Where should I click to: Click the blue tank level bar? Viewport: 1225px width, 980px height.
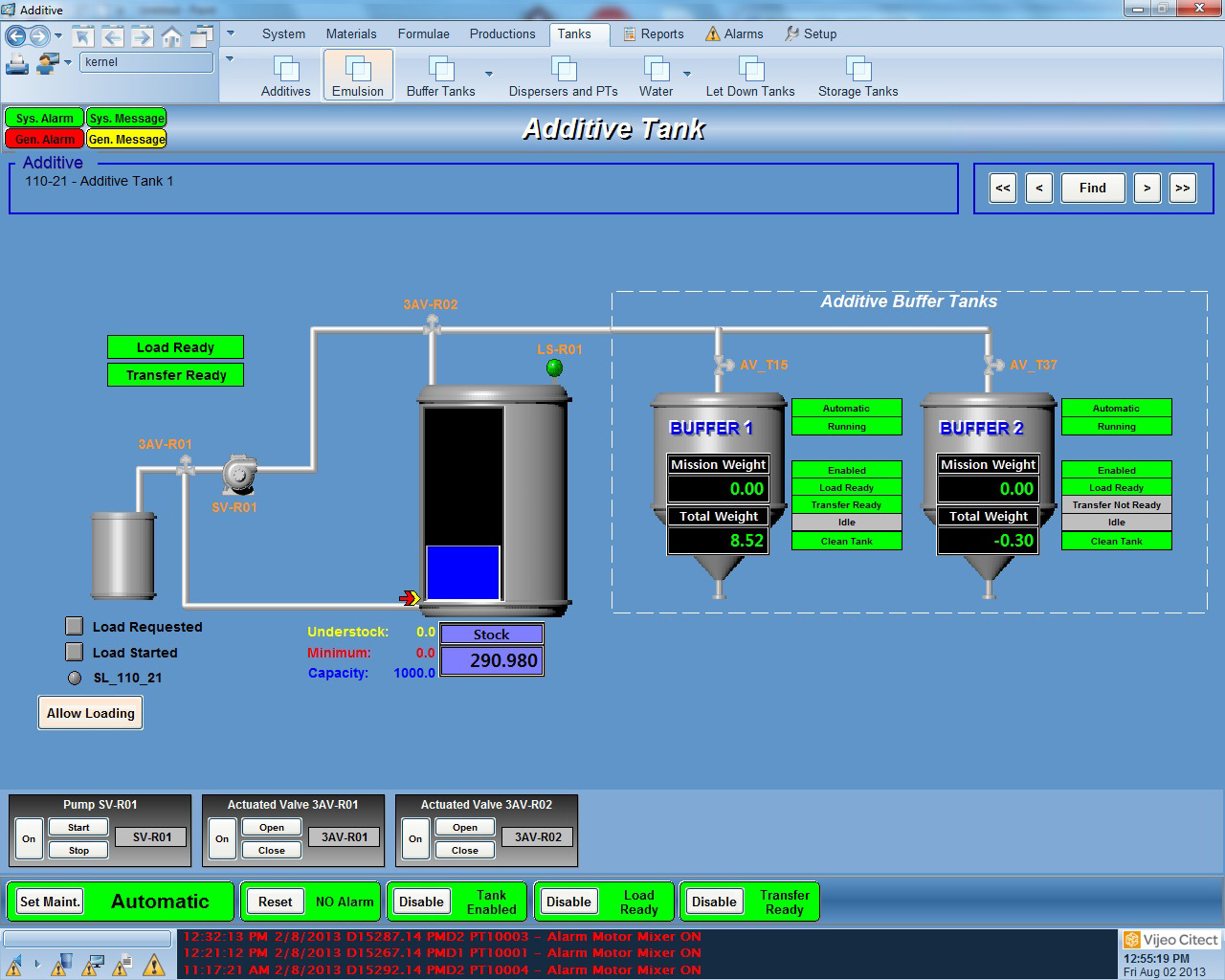tap(462, 572)
